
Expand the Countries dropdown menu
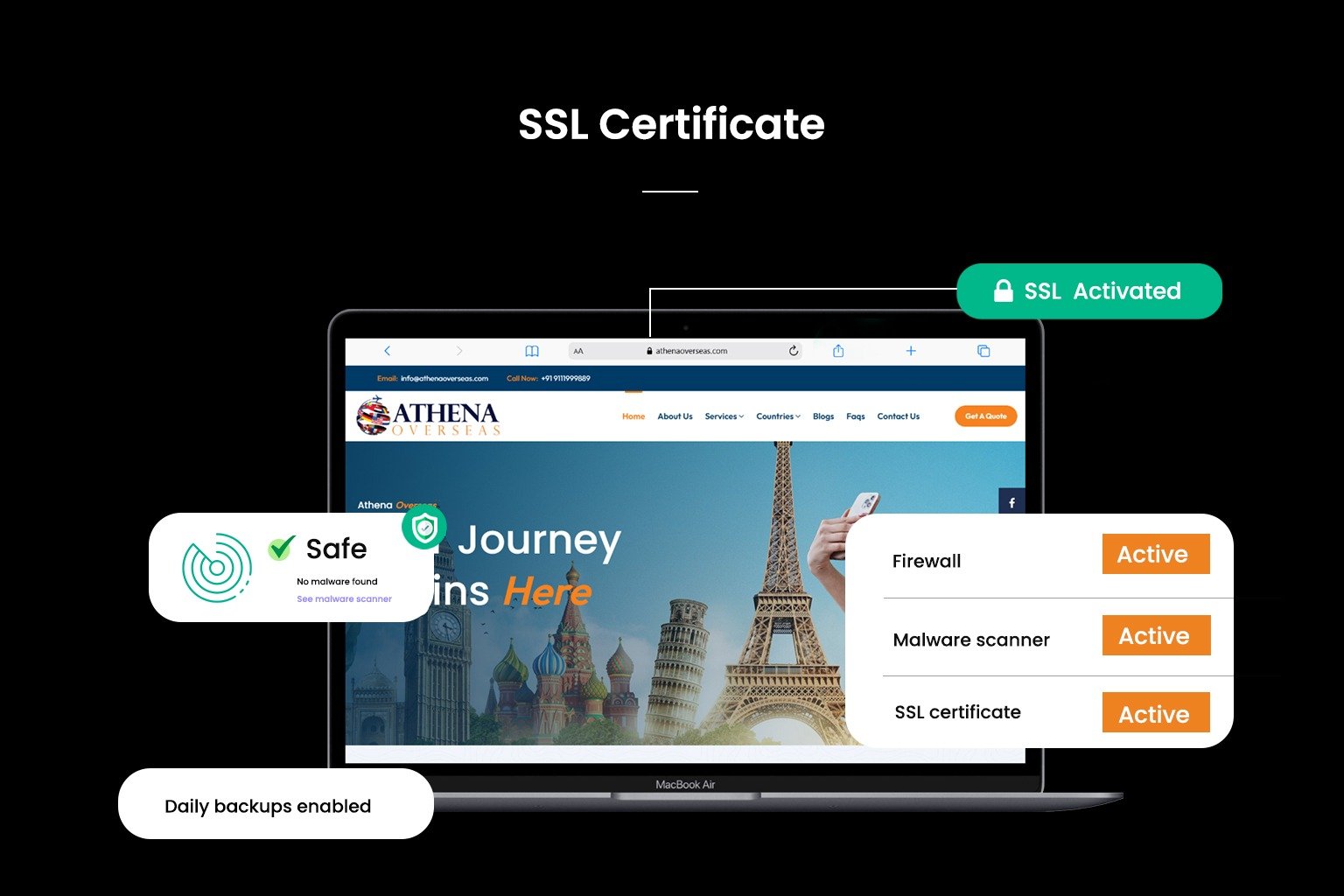[x=778, y=416]
